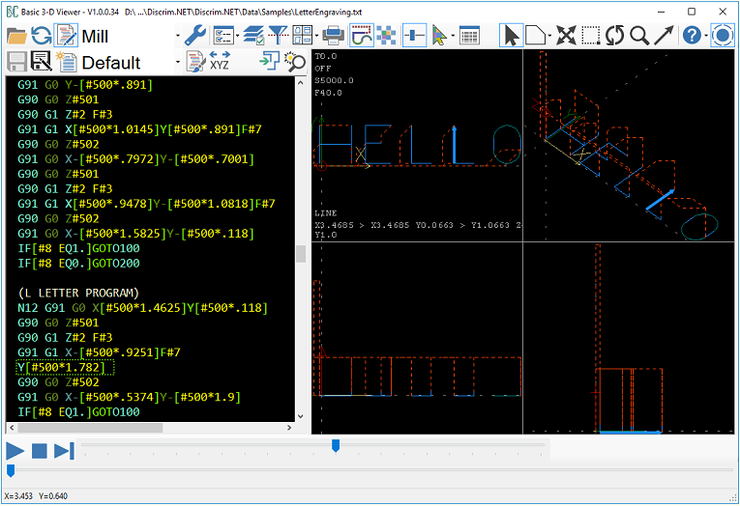Click the rotate view icon
The height and width of the screenshot is (506, 740).
[614, 36]
